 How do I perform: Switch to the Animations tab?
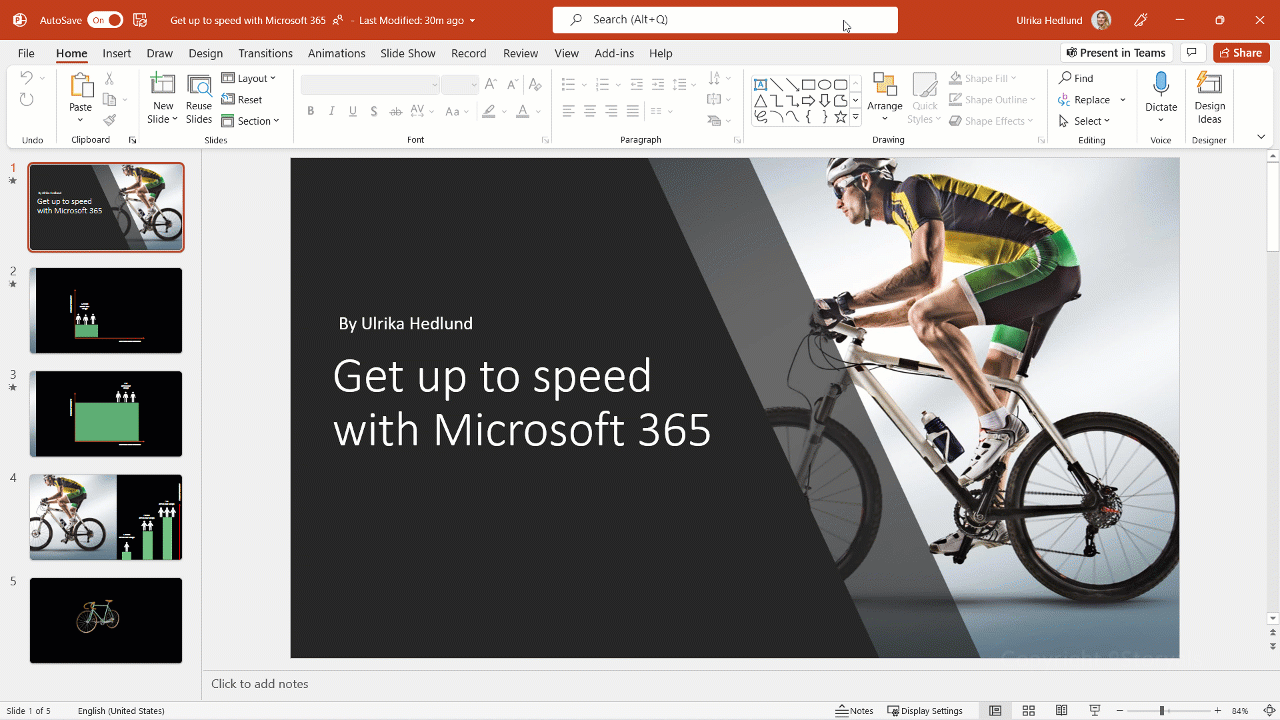pyautogui.click(x=337, y=53)
